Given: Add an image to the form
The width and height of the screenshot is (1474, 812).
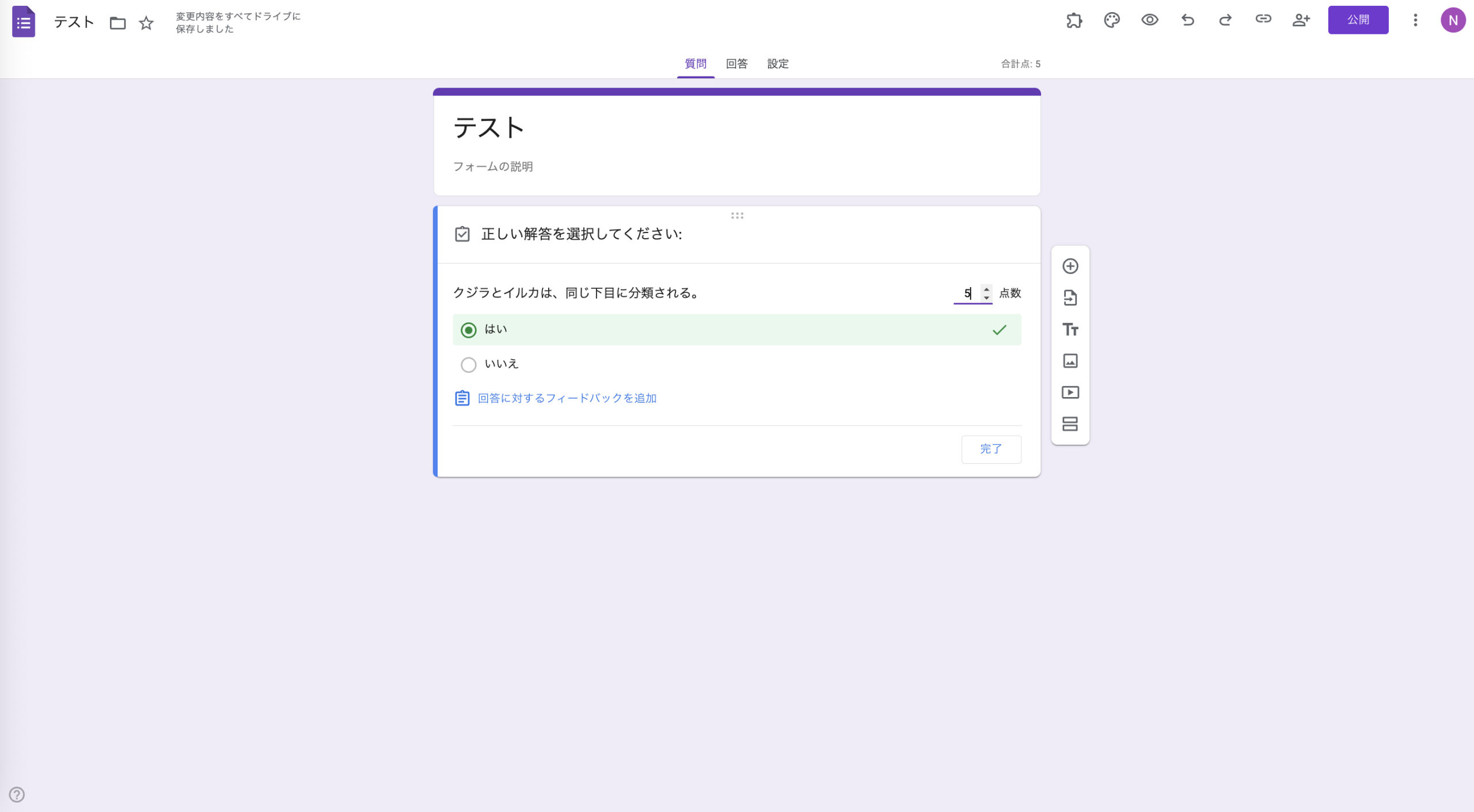Looking at the screenshot, I should point(1070,361).
